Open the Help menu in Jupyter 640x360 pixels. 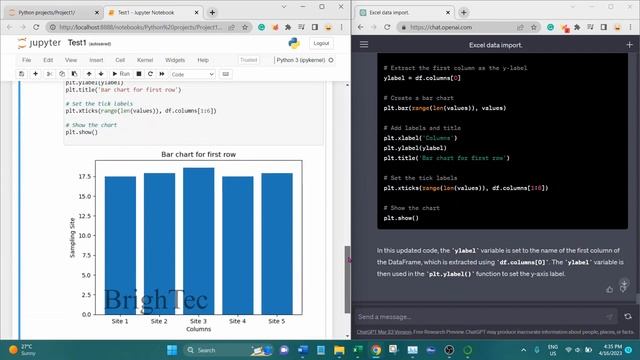point(203,60)
